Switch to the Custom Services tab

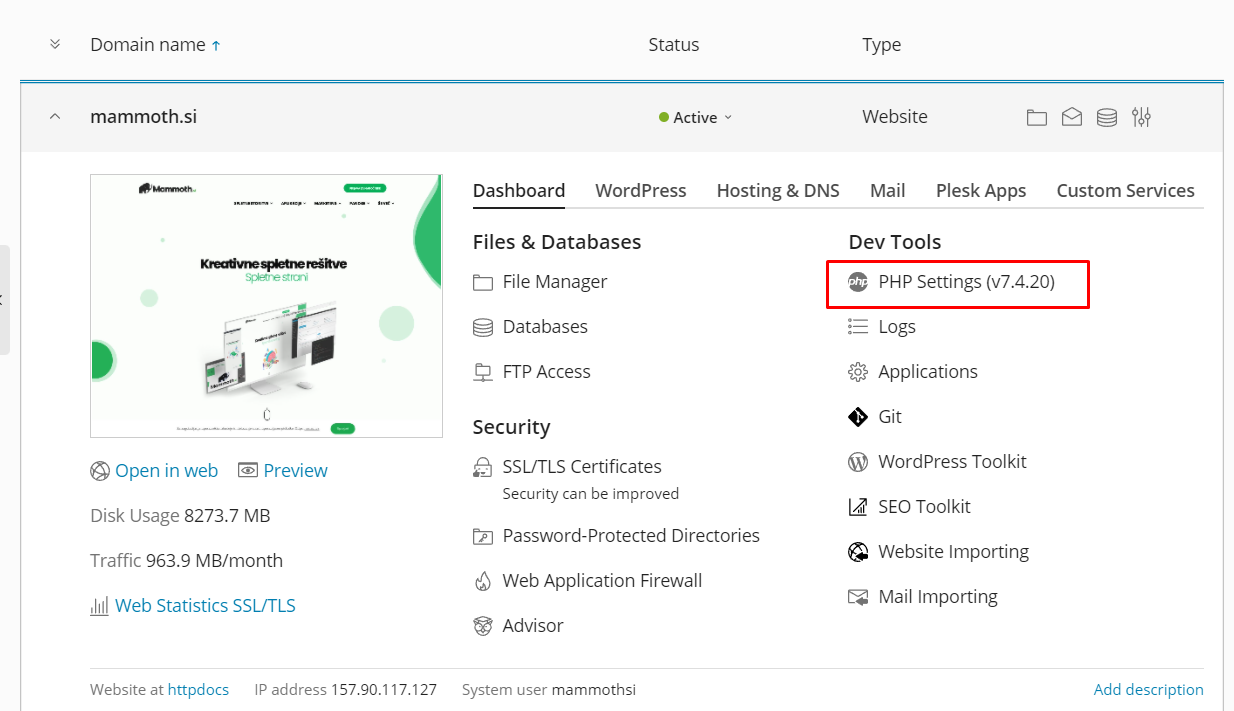(1126, 191)
